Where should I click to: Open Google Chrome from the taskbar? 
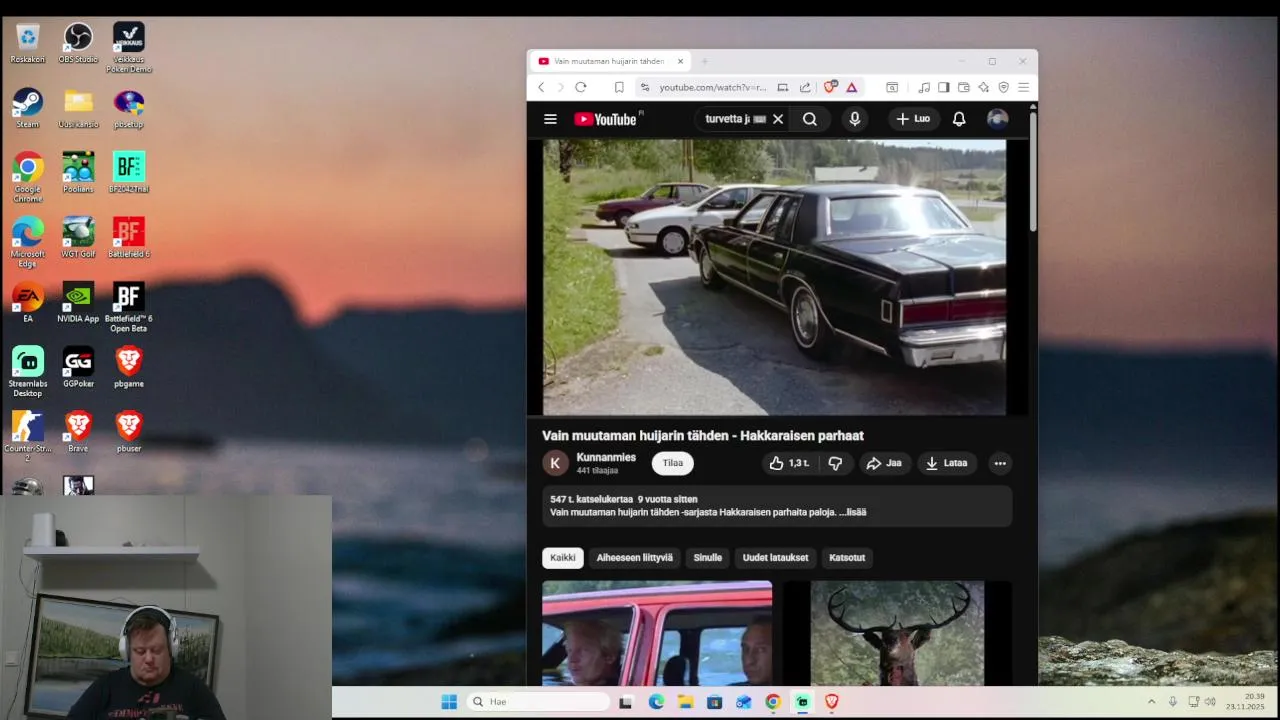(x=773, y=702)
